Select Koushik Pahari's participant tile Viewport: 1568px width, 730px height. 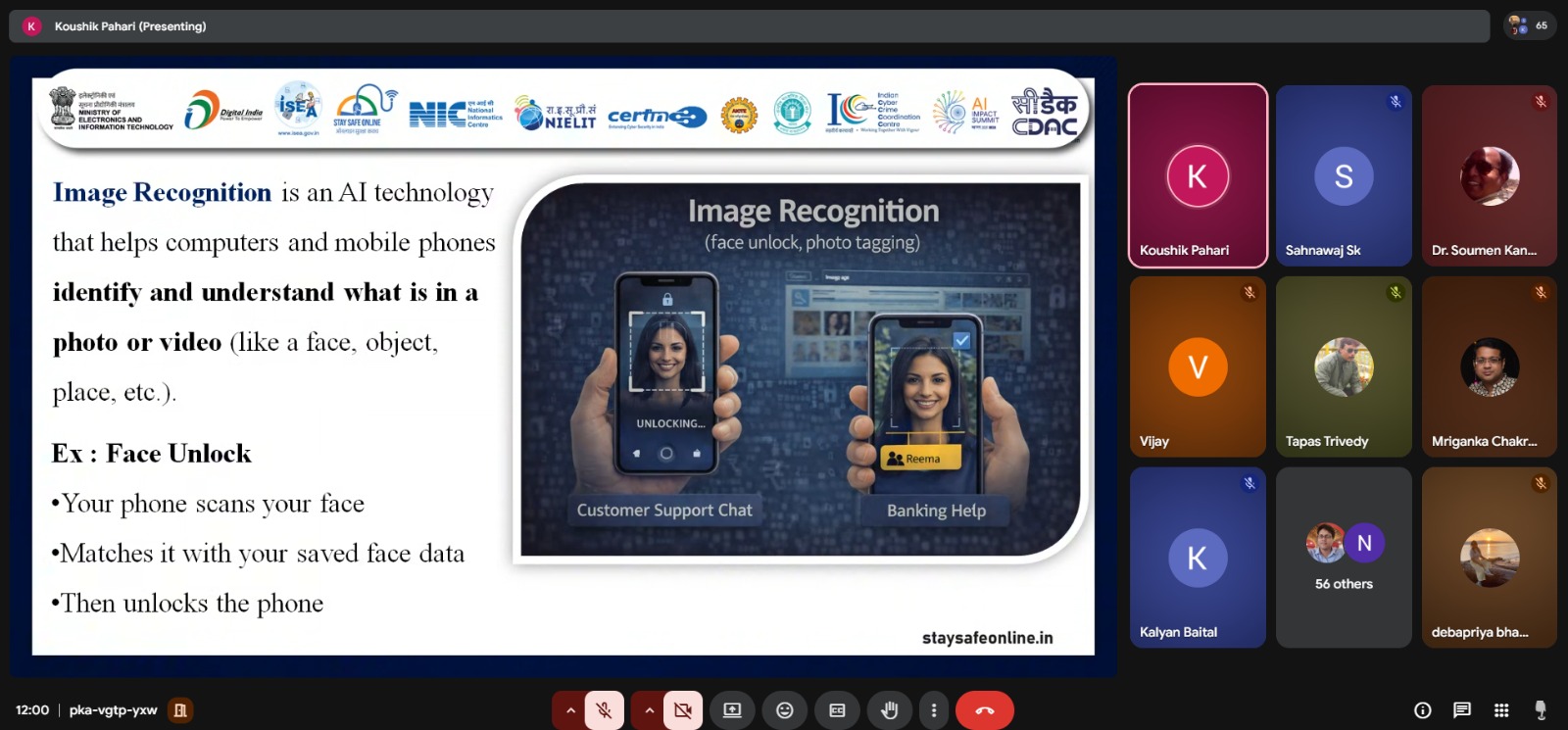[1198, 175]
